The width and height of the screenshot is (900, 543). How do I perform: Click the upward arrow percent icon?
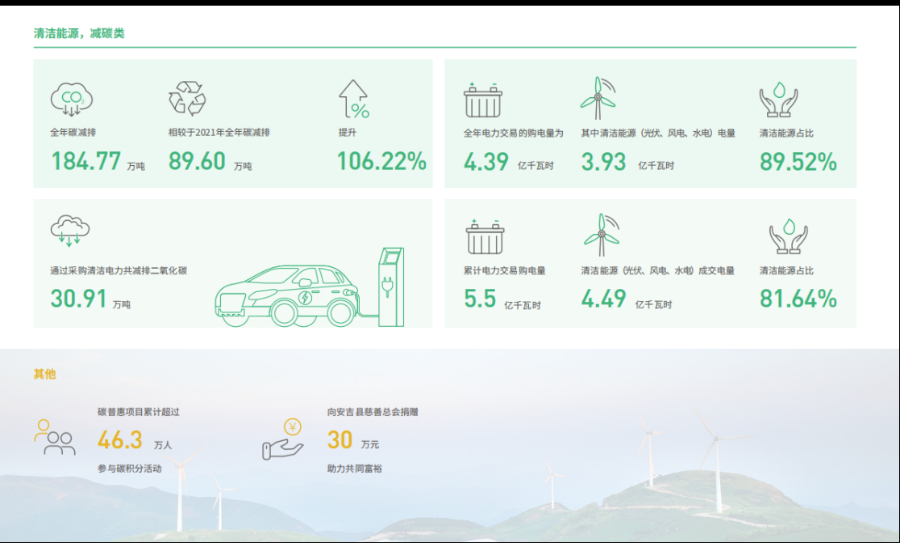point(353,99)
